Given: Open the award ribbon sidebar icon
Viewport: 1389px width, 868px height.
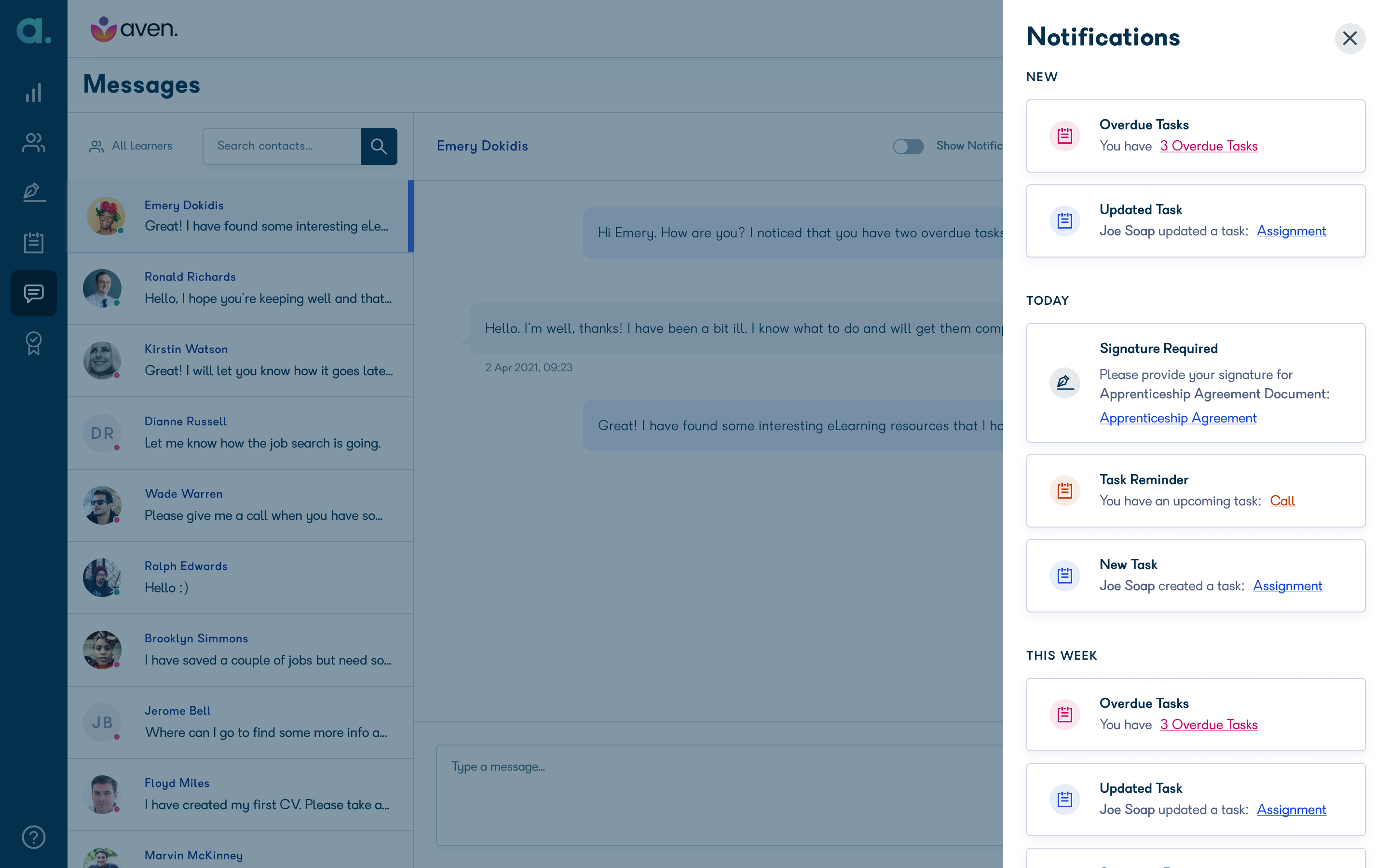Looking at the screenshot, I should (34, 343).
